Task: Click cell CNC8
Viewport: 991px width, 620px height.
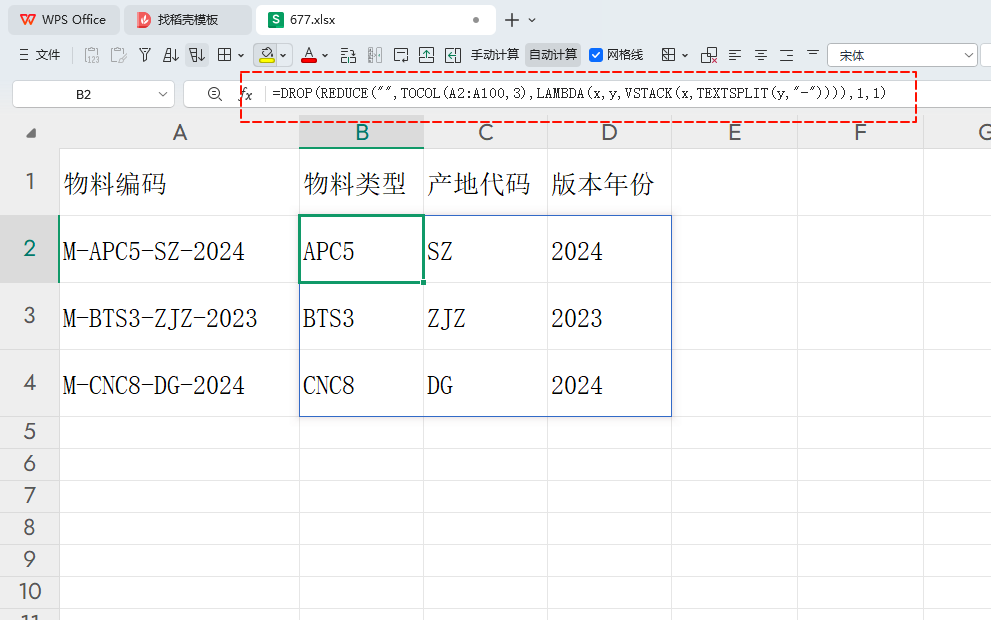Action: pos(362,383)
